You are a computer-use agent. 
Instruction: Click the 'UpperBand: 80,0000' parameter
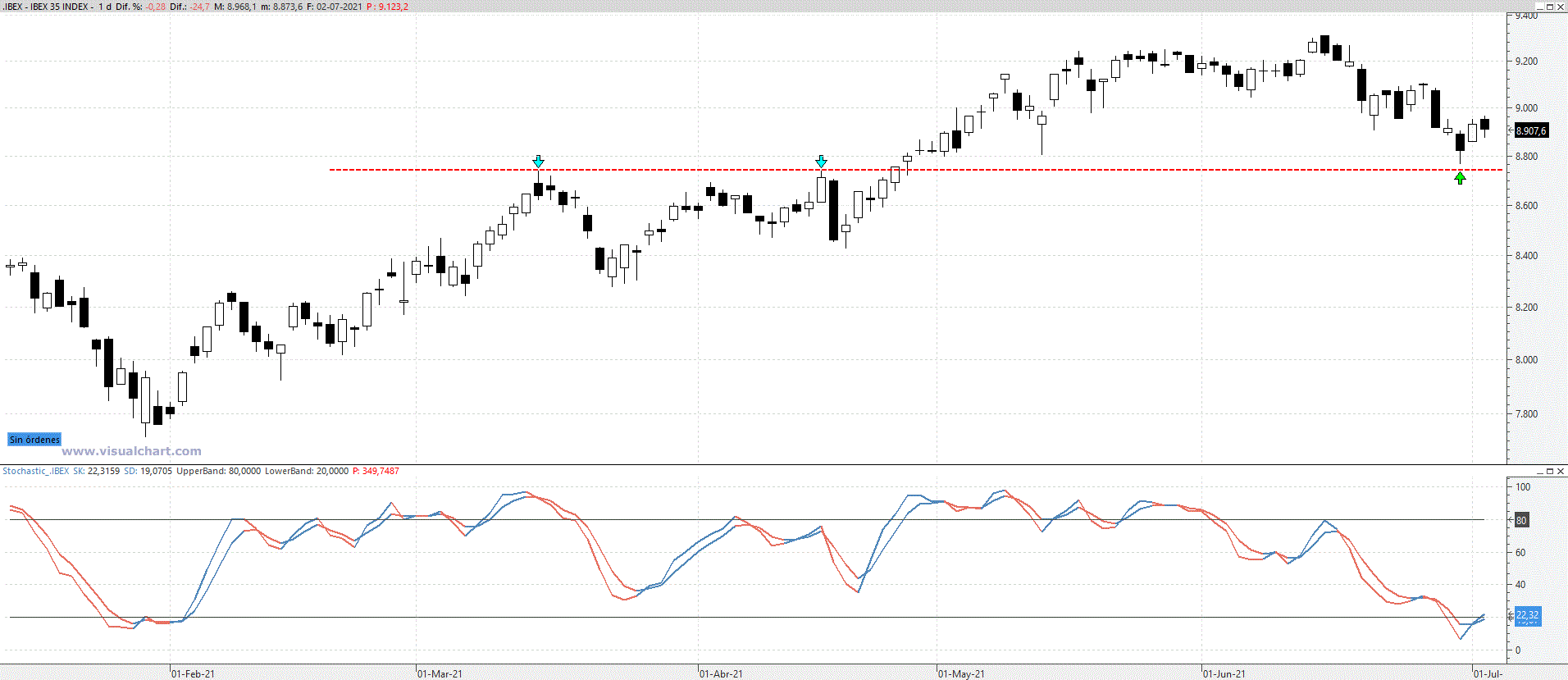218,471
